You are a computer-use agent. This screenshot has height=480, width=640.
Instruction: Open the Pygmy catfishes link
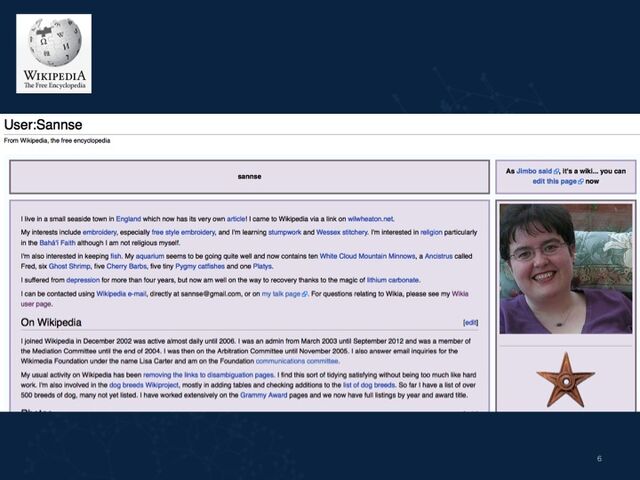pyautogui.click(x=200, y=266)
